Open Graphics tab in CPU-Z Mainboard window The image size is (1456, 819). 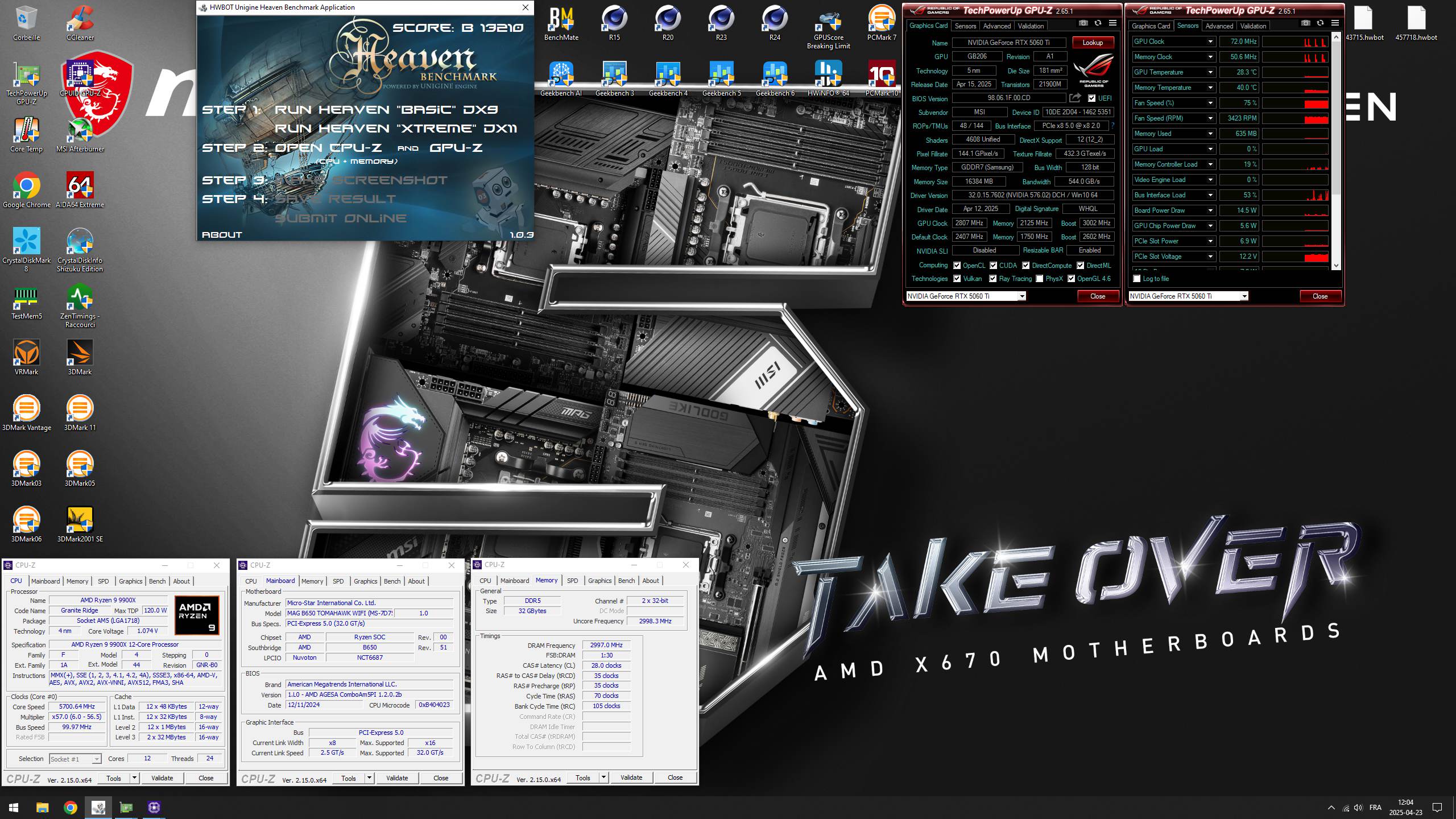[x=365, y=581]
